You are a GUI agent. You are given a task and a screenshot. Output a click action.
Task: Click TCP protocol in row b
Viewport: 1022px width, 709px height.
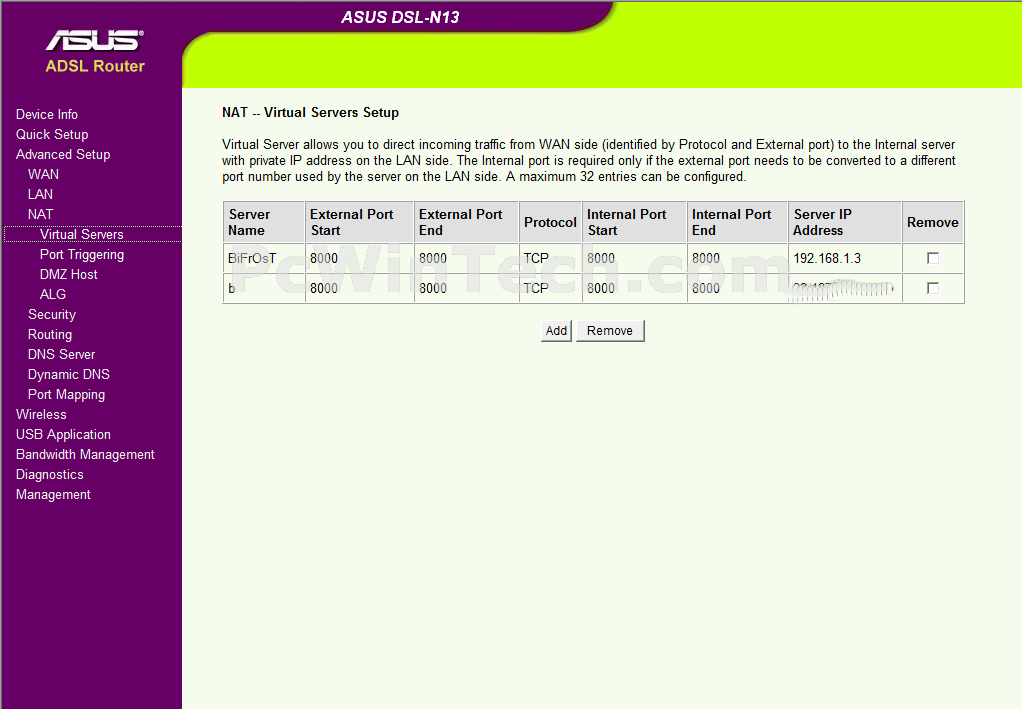[x=536, y=288]
